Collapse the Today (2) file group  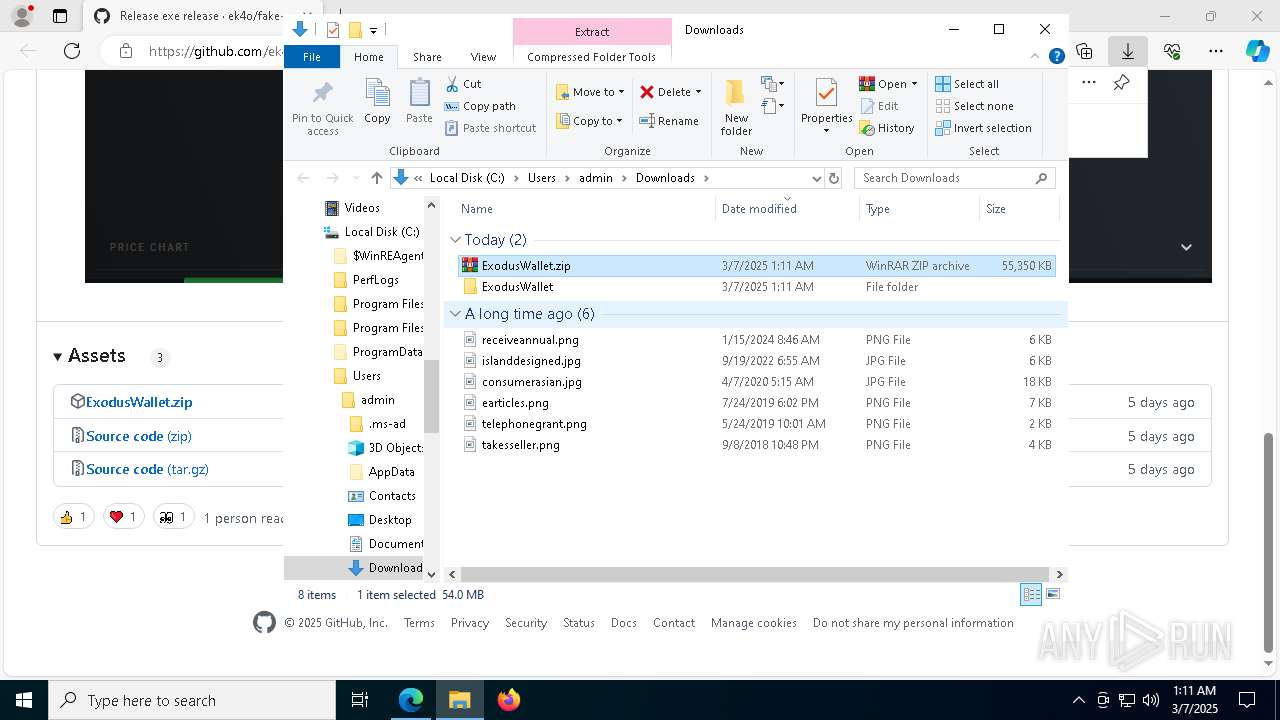[x=455, y=240]
